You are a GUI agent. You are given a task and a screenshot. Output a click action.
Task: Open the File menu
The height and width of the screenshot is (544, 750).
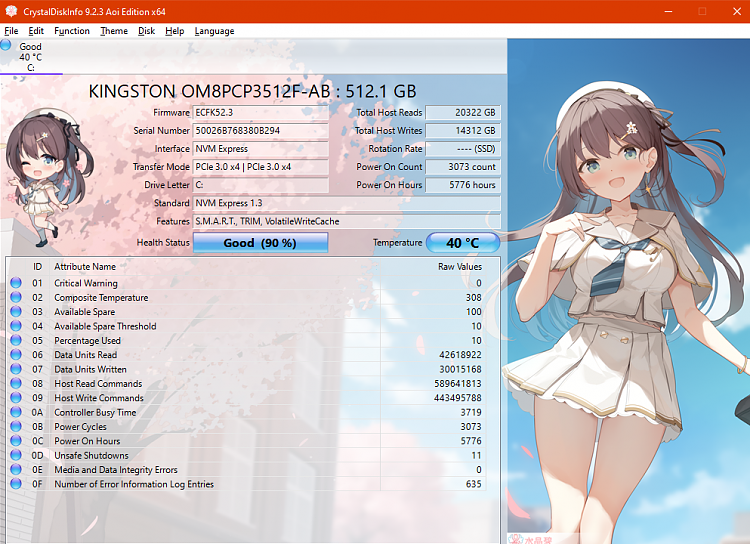(x=11, y=31)
